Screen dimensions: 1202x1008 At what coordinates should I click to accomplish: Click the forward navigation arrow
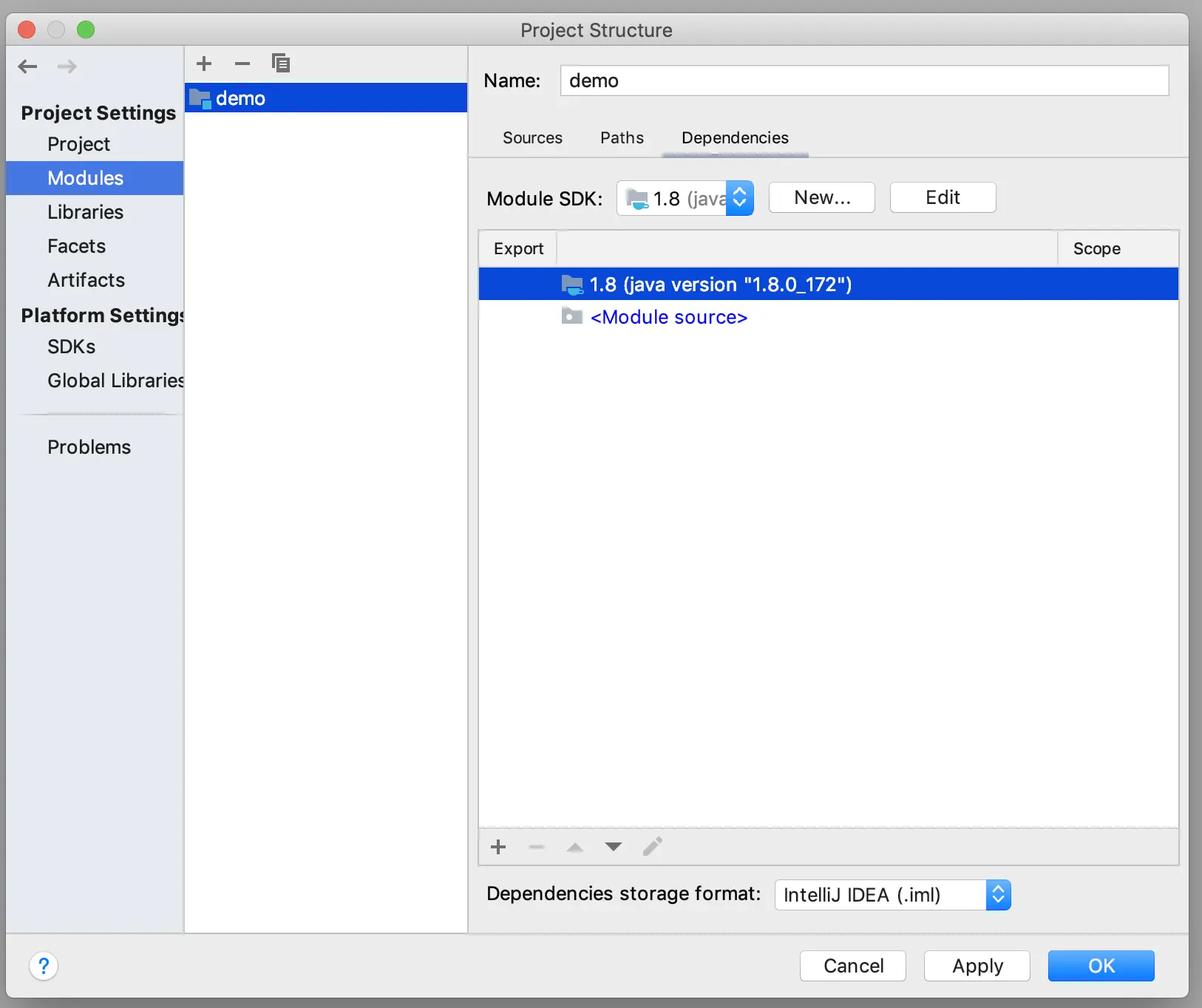(x=67, y=67)
